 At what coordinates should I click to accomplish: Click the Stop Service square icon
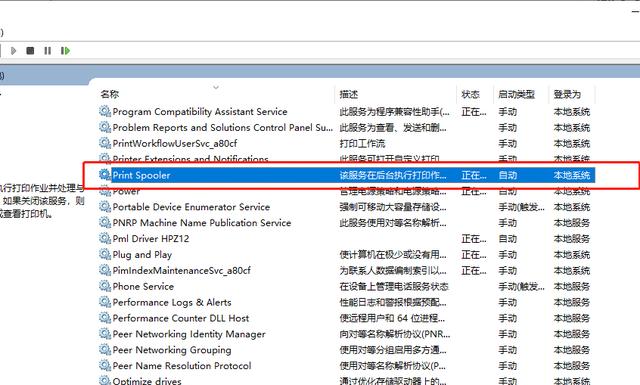30,51
